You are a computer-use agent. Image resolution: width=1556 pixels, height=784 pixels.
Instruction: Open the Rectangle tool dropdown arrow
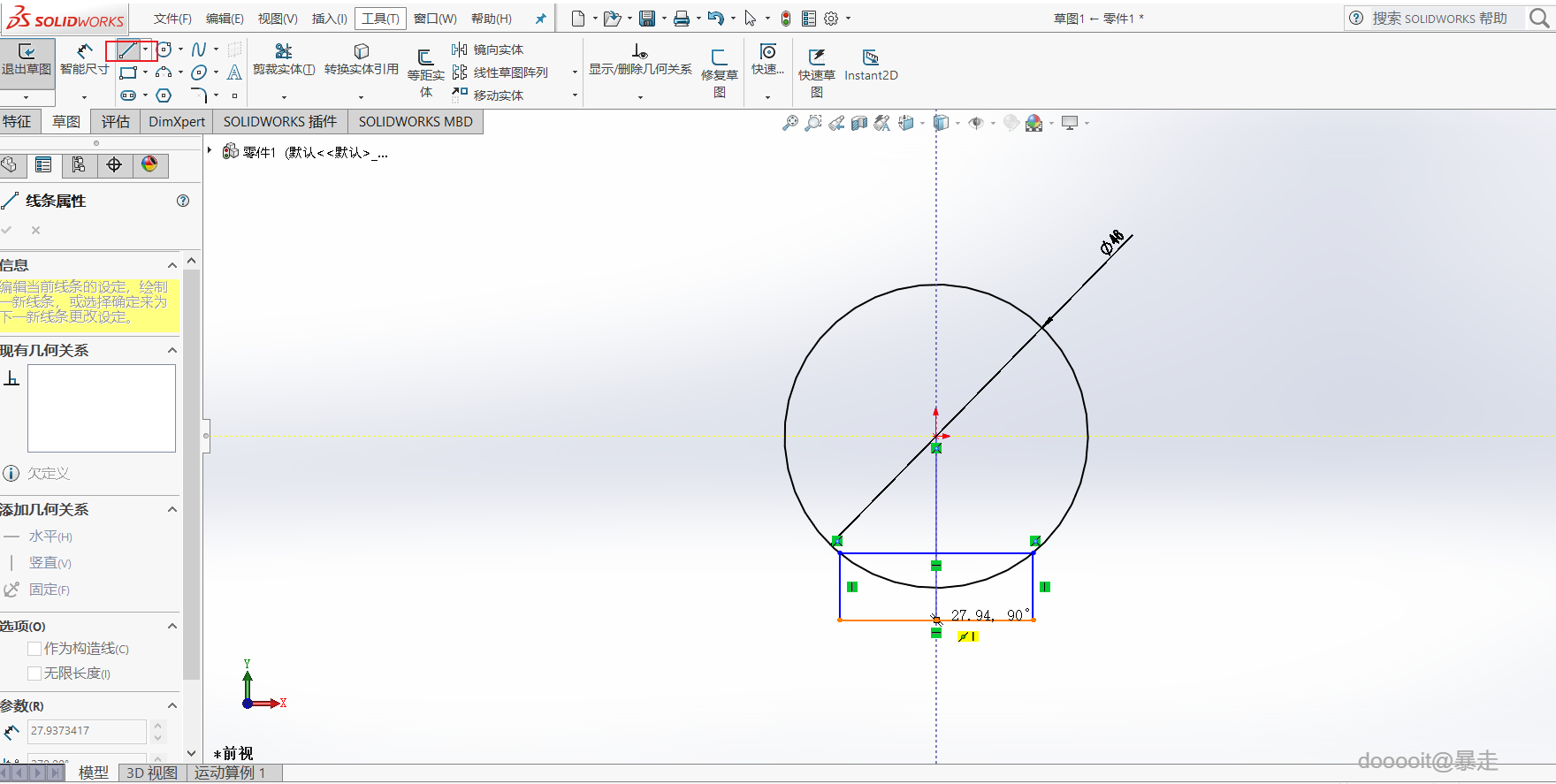point(145,72)
